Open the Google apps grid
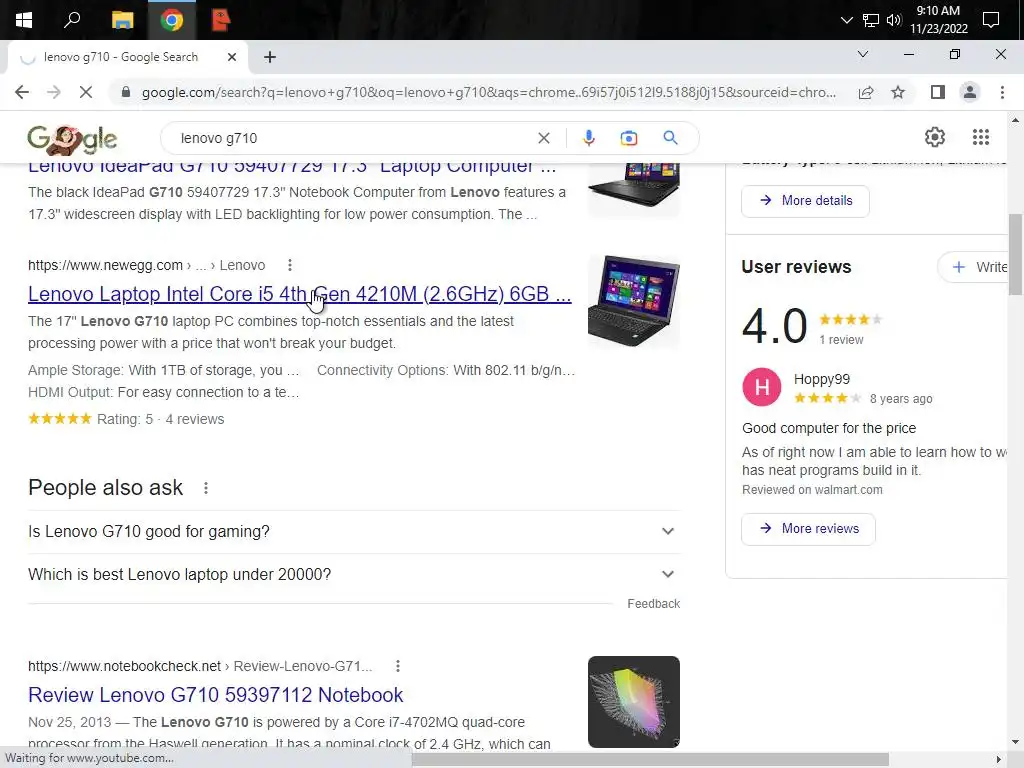Viewport: 1024px width, 768px height. pyautogui.click(x=981, y=137)
